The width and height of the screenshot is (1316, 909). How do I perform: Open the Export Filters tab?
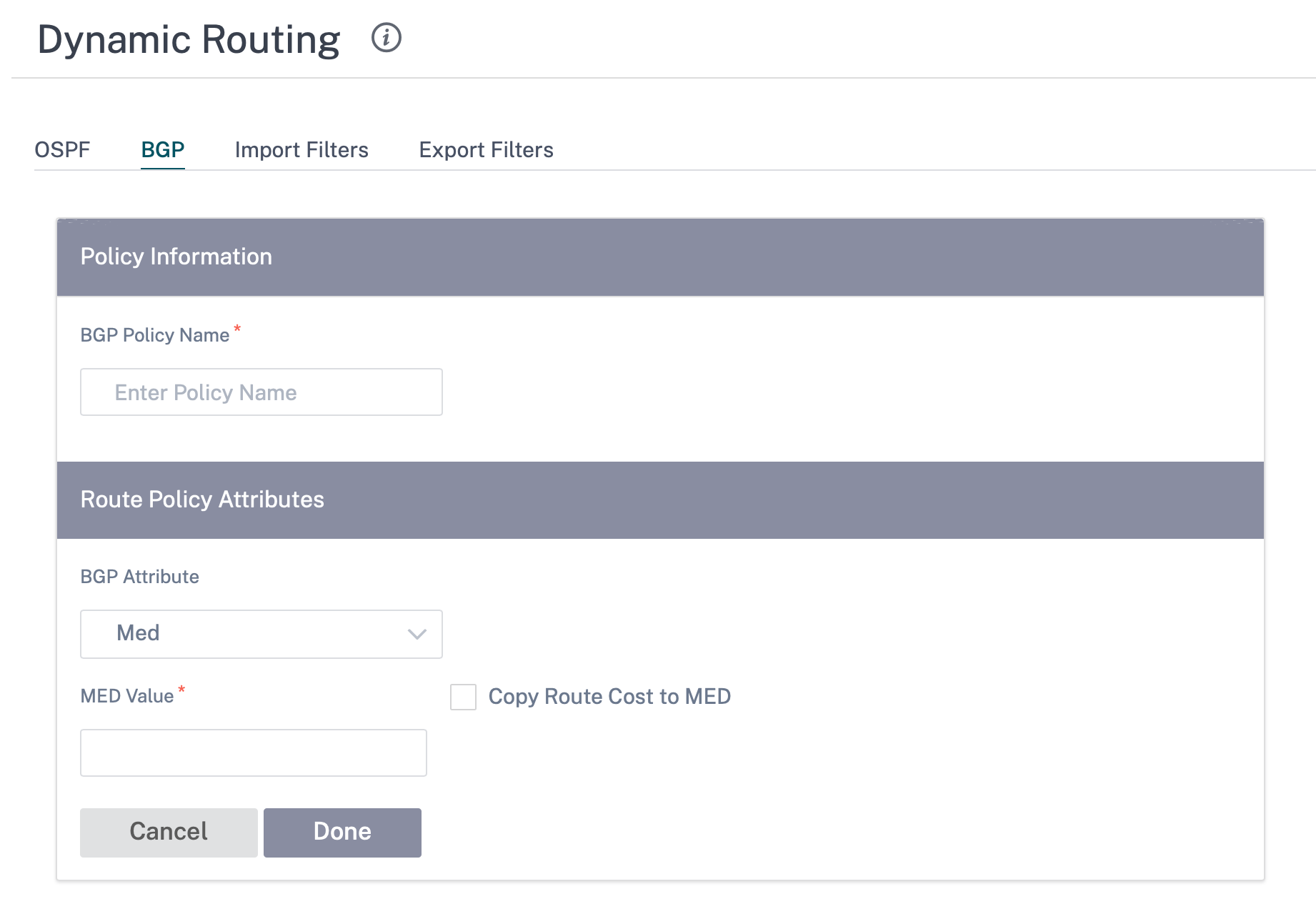tap(486, 149)
